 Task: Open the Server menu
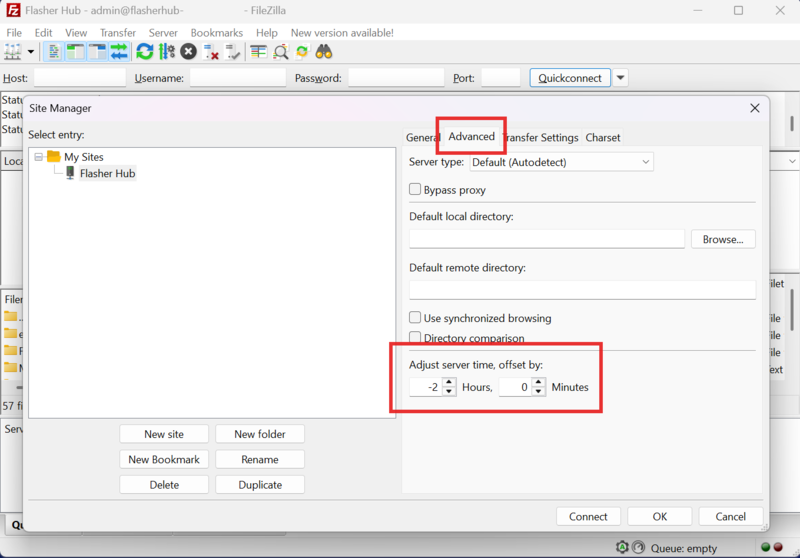[x=163, y=33]
